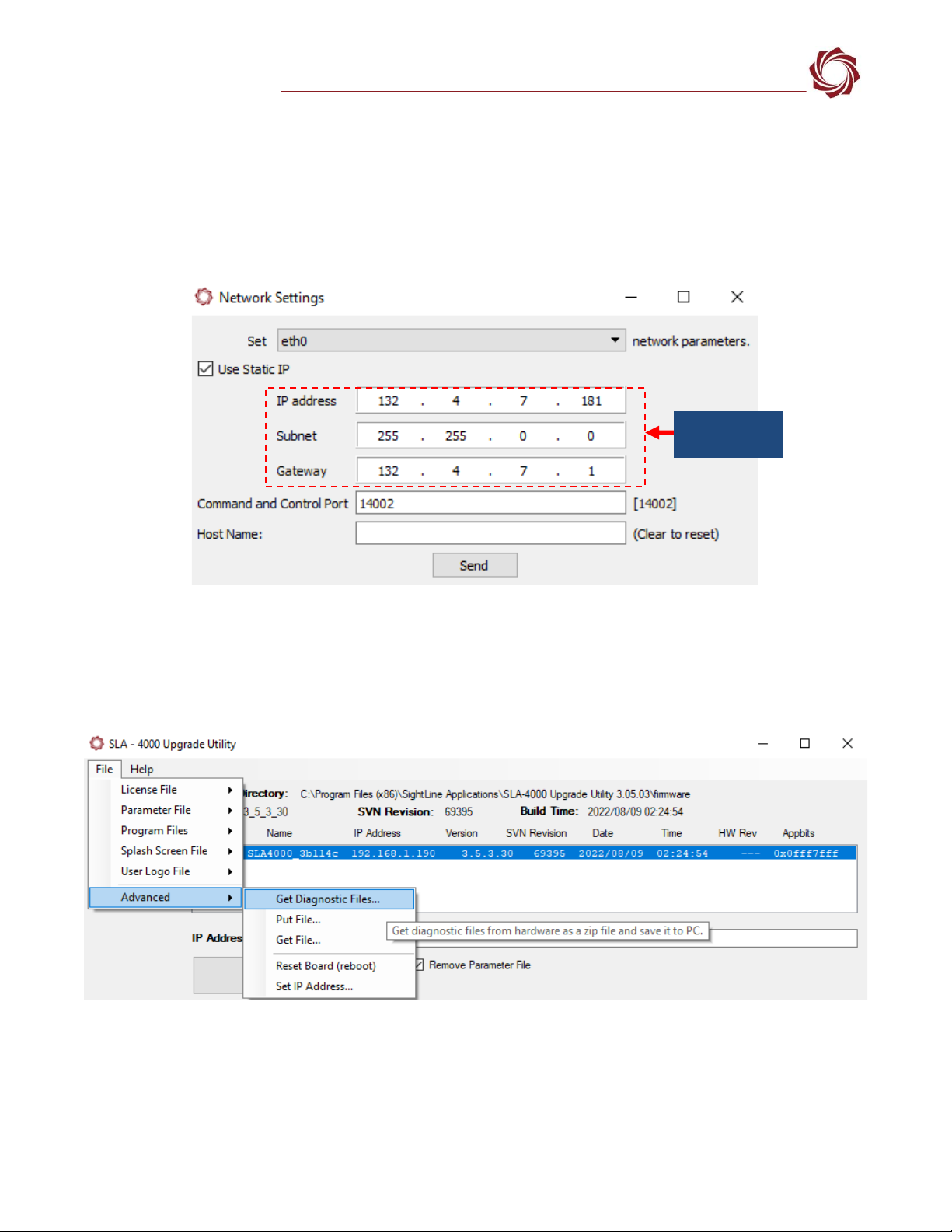Maximize the Network Settings window

[x=684, y=297]
